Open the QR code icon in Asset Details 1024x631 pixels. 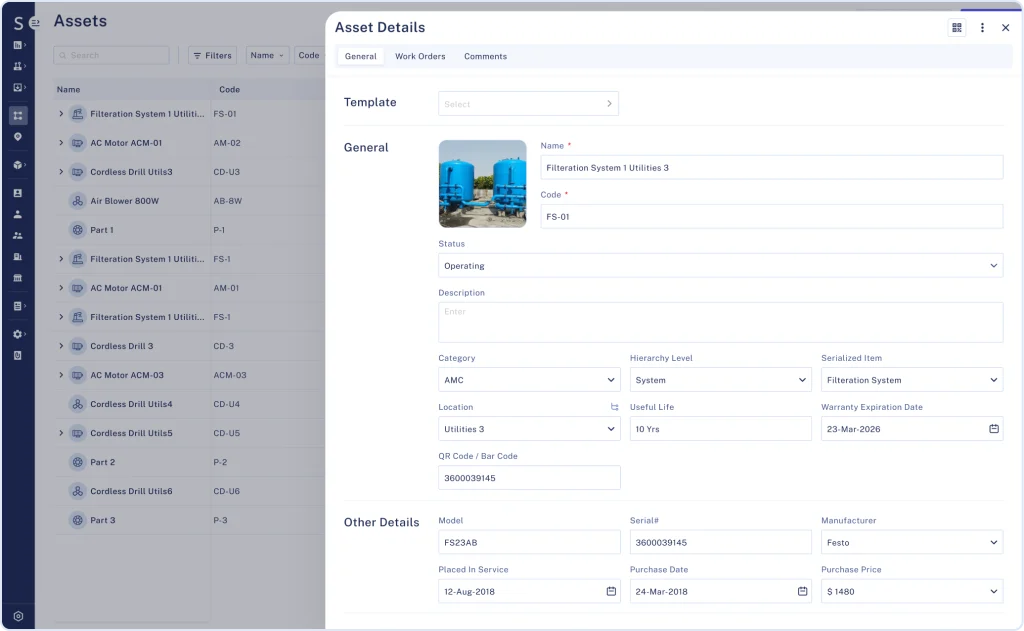957,28
